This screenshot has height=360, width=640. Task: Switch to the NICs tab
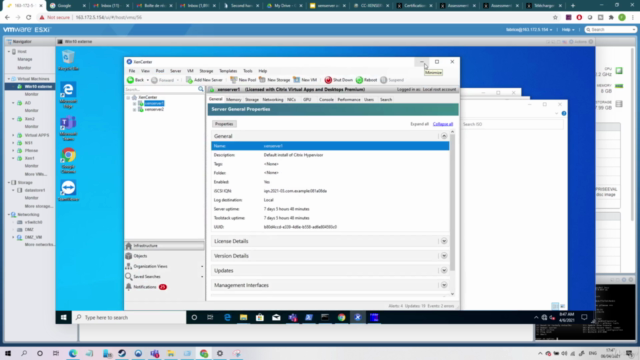[x=291, y=100]
